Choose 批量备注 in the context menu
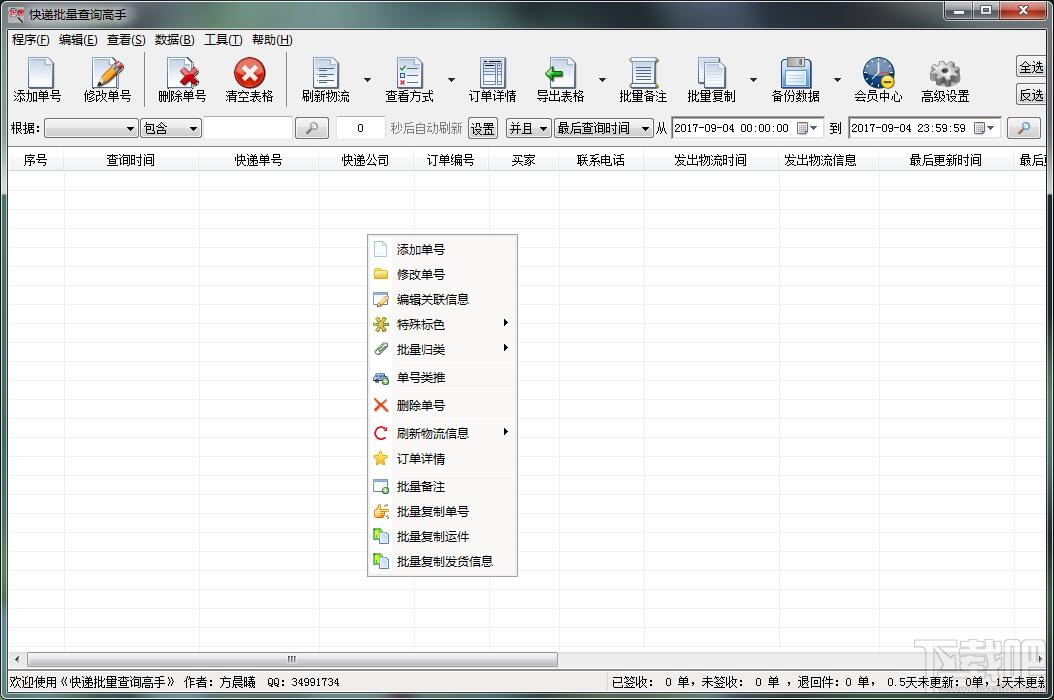Image resolution: width=1054 pixels, height=700 pixels. (442, 486)
